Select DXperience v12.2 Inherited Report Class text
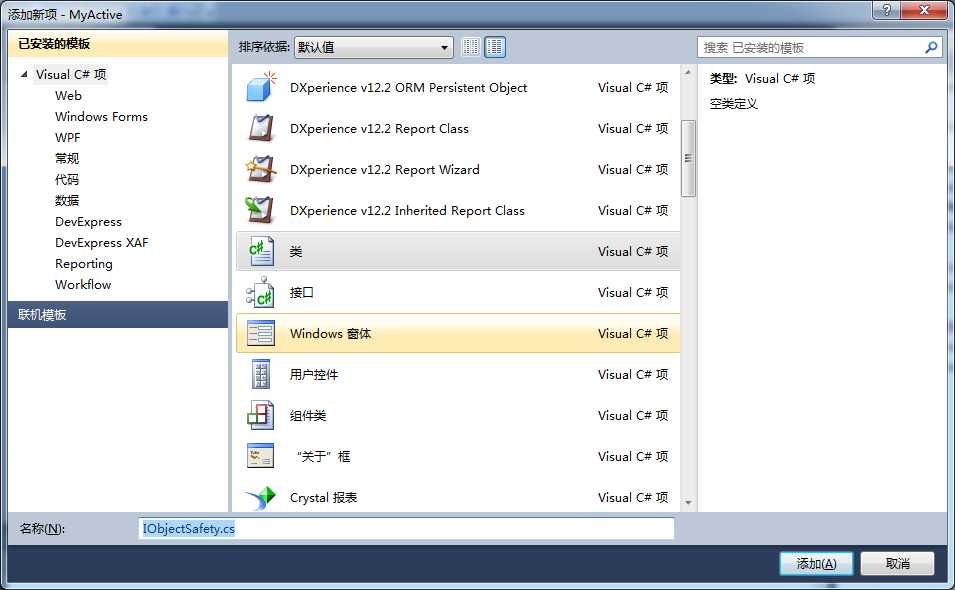955x590 pixels. [x=407, y=211]
